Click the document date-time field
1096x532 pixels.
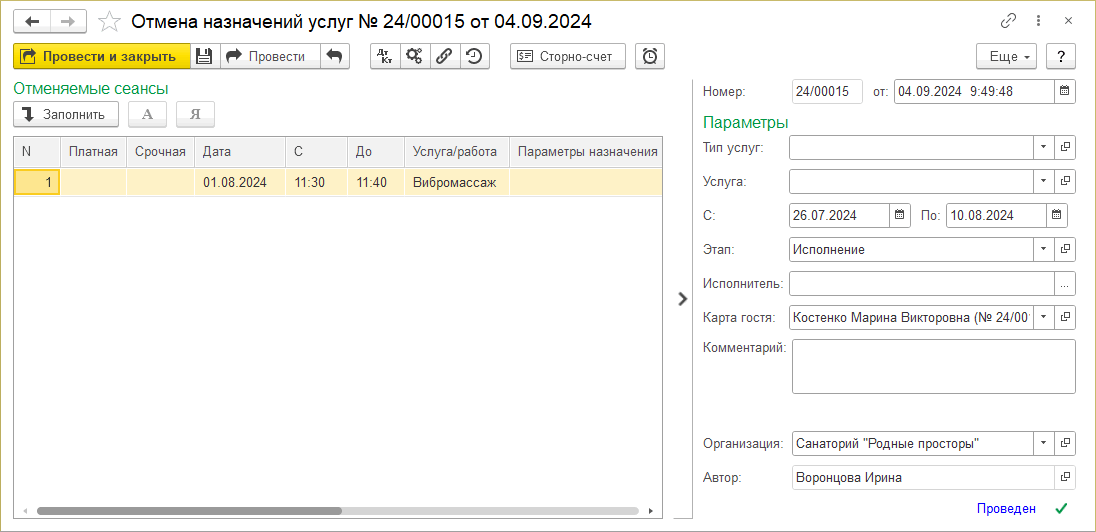coord(974,92)
